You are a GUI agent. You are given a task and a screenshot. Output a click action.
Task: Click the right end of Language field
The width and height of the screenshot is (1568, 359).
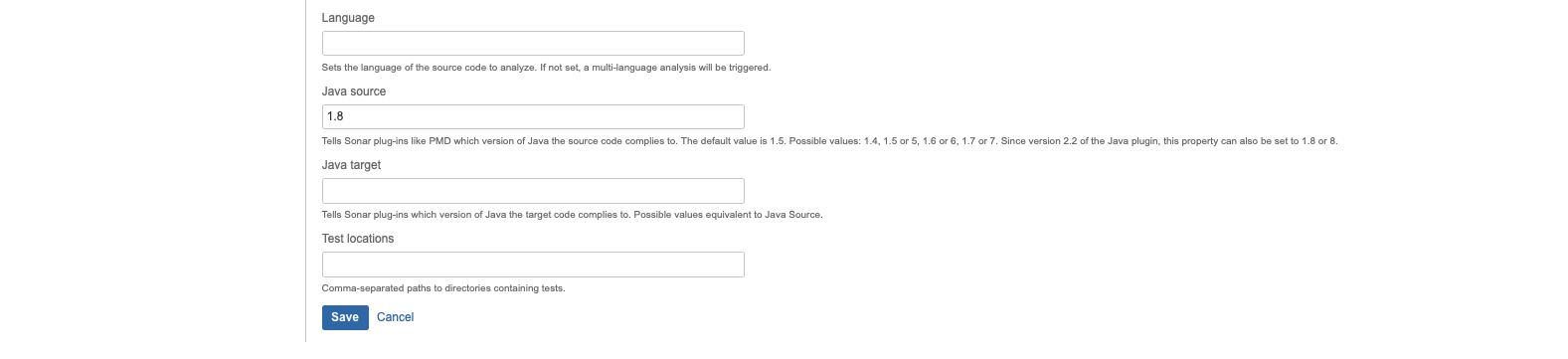pyautogui.click(x=734, y=43)
